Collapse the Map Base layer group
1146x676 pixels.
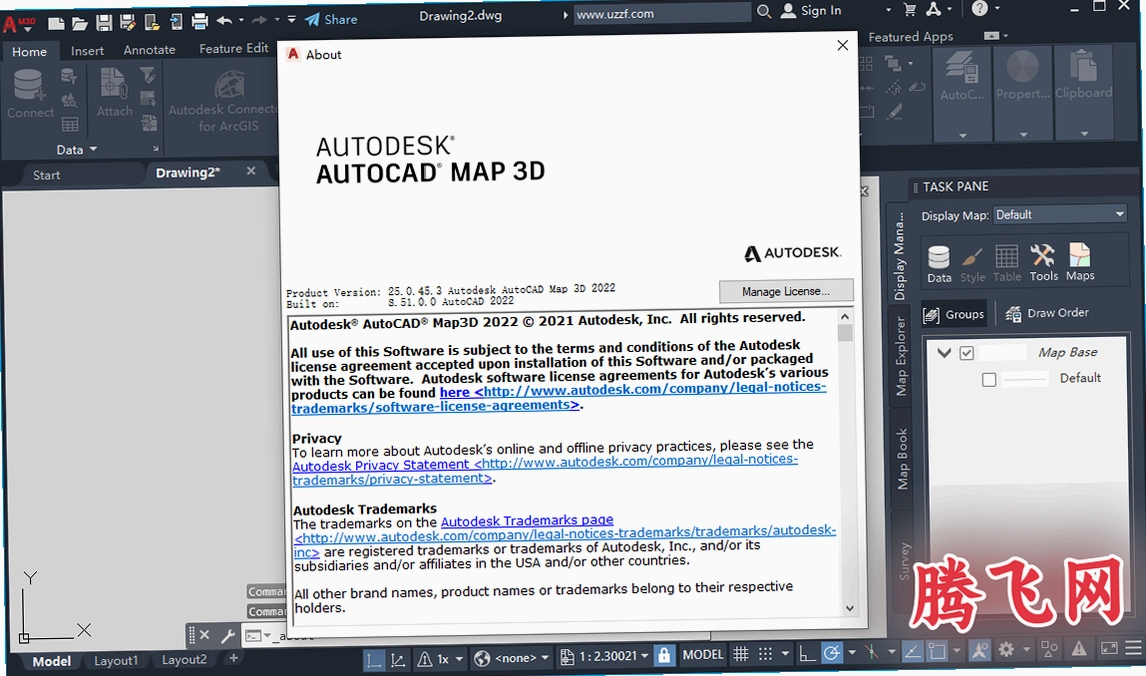tap(944, 353)
